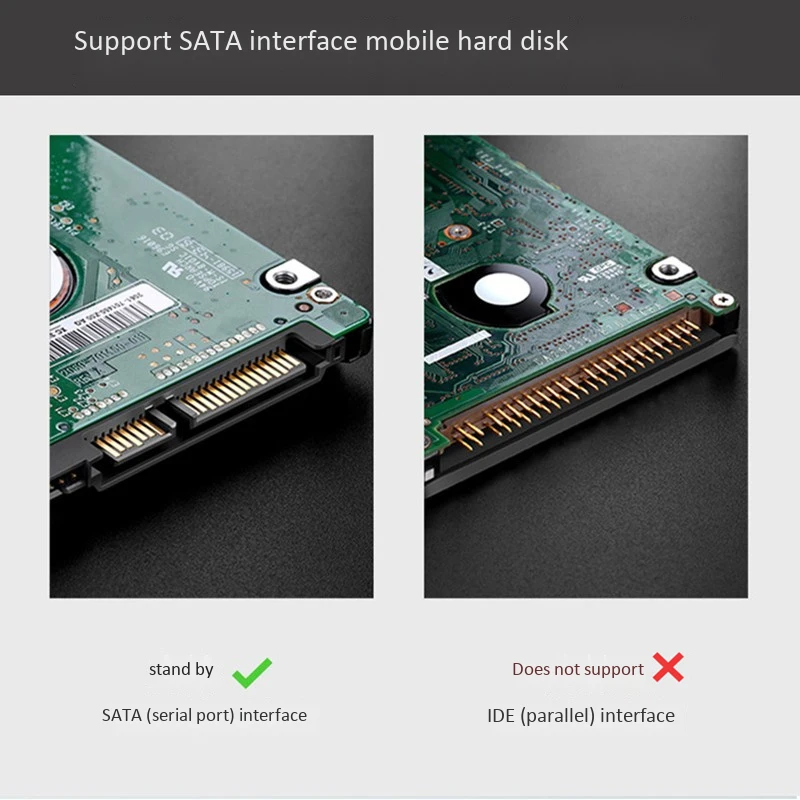Click the IDE hard drive photo
The width and height of the screenshot is (800, 800).
pyautogui.click(x=586, y=366)
